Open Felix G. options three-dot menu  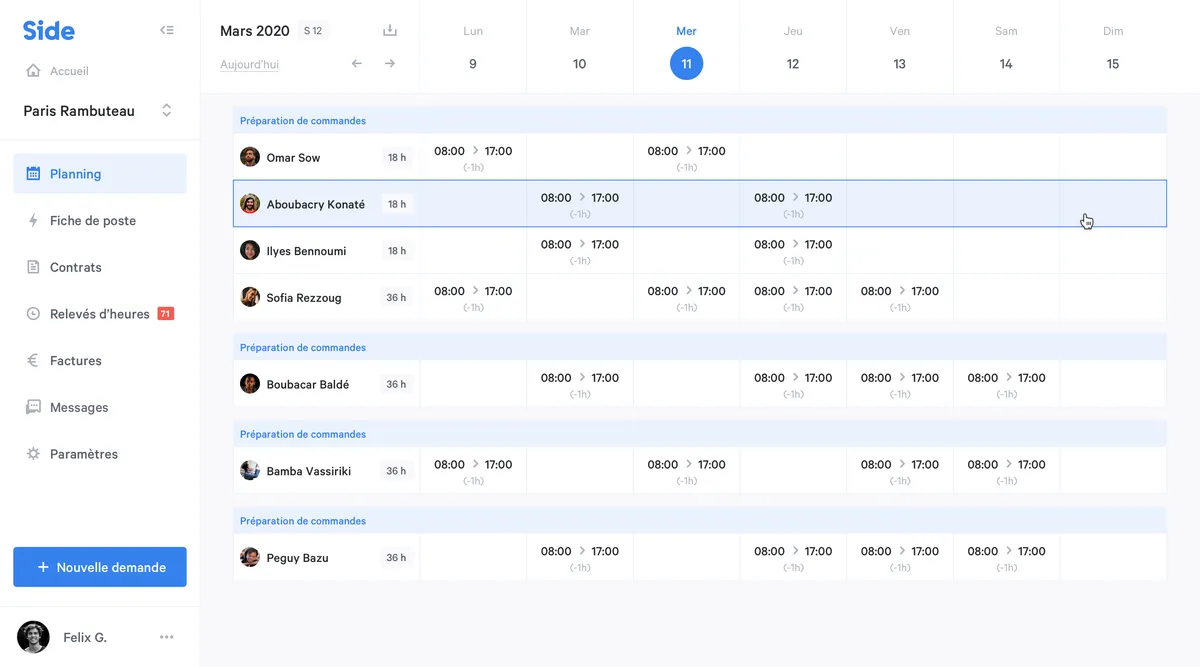click(x=167, y=637)
